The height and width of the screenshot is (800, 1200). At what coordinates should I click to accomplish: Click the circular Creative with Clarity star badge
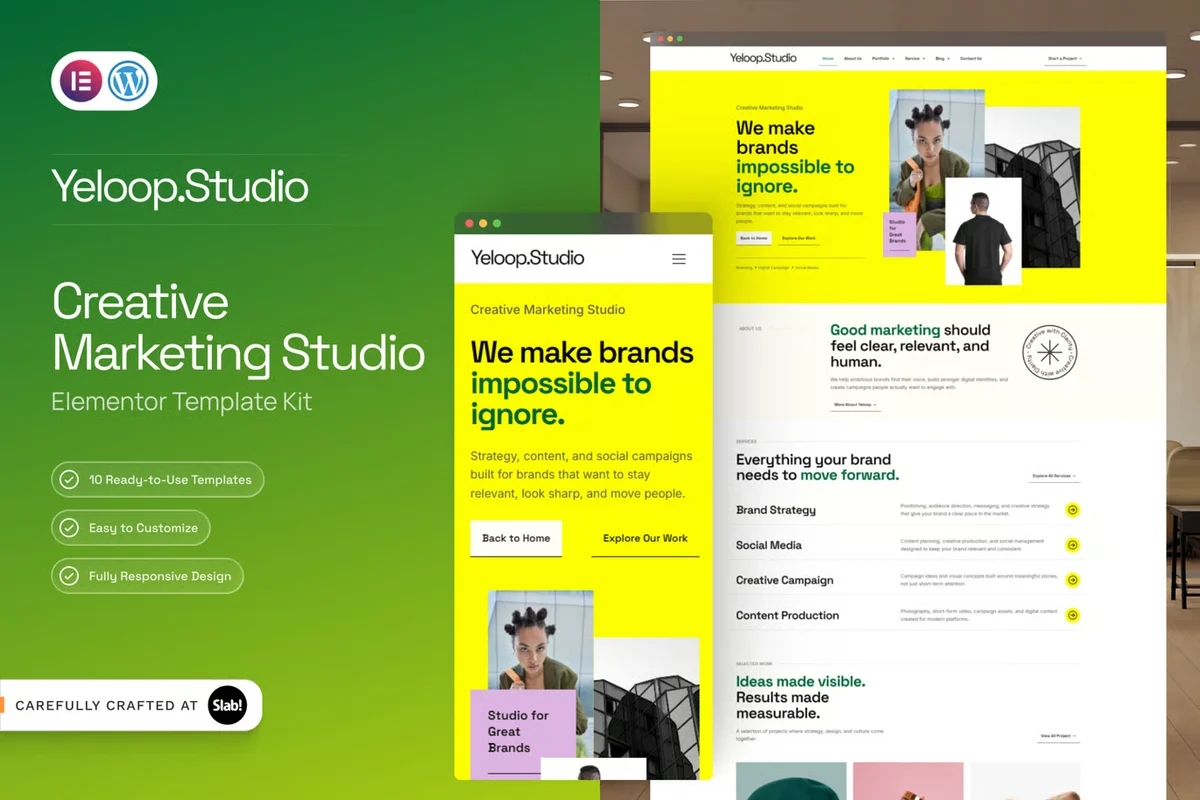pyautogui.click(x=1049, y=352)
